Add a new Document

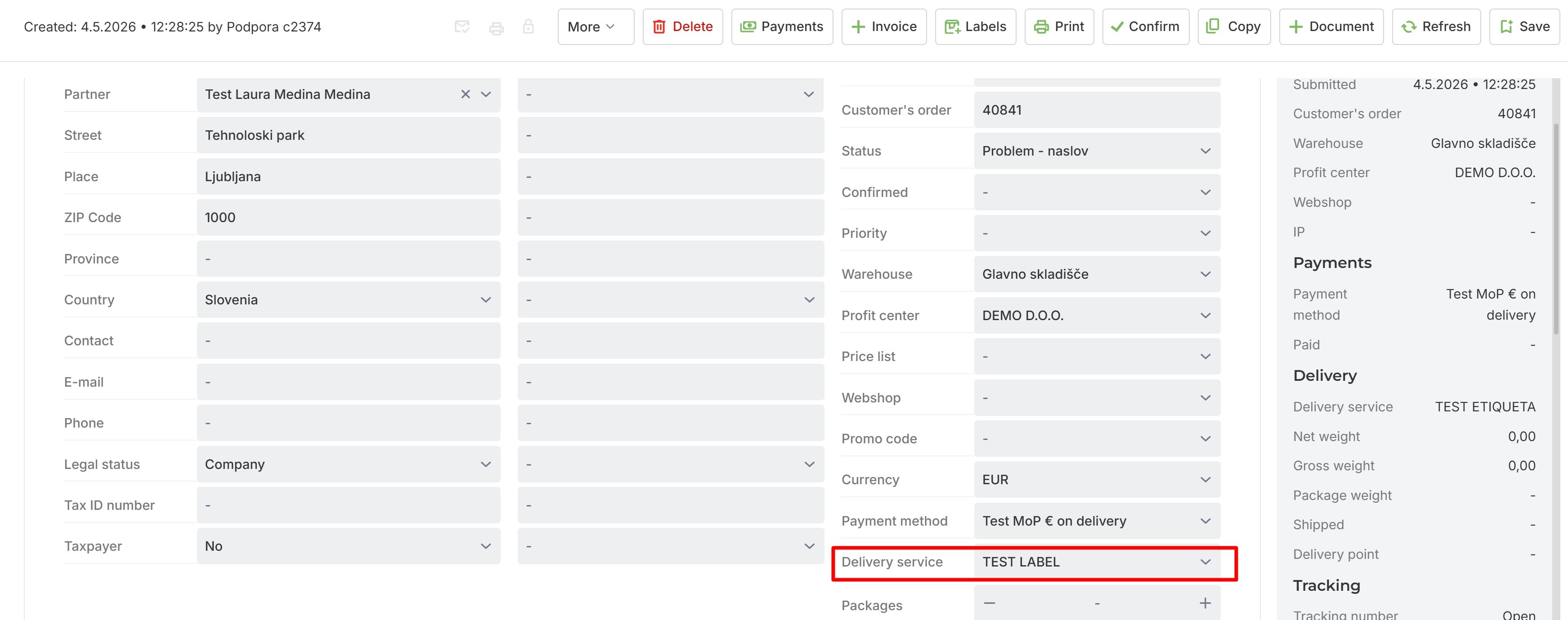pos(1331,27)
